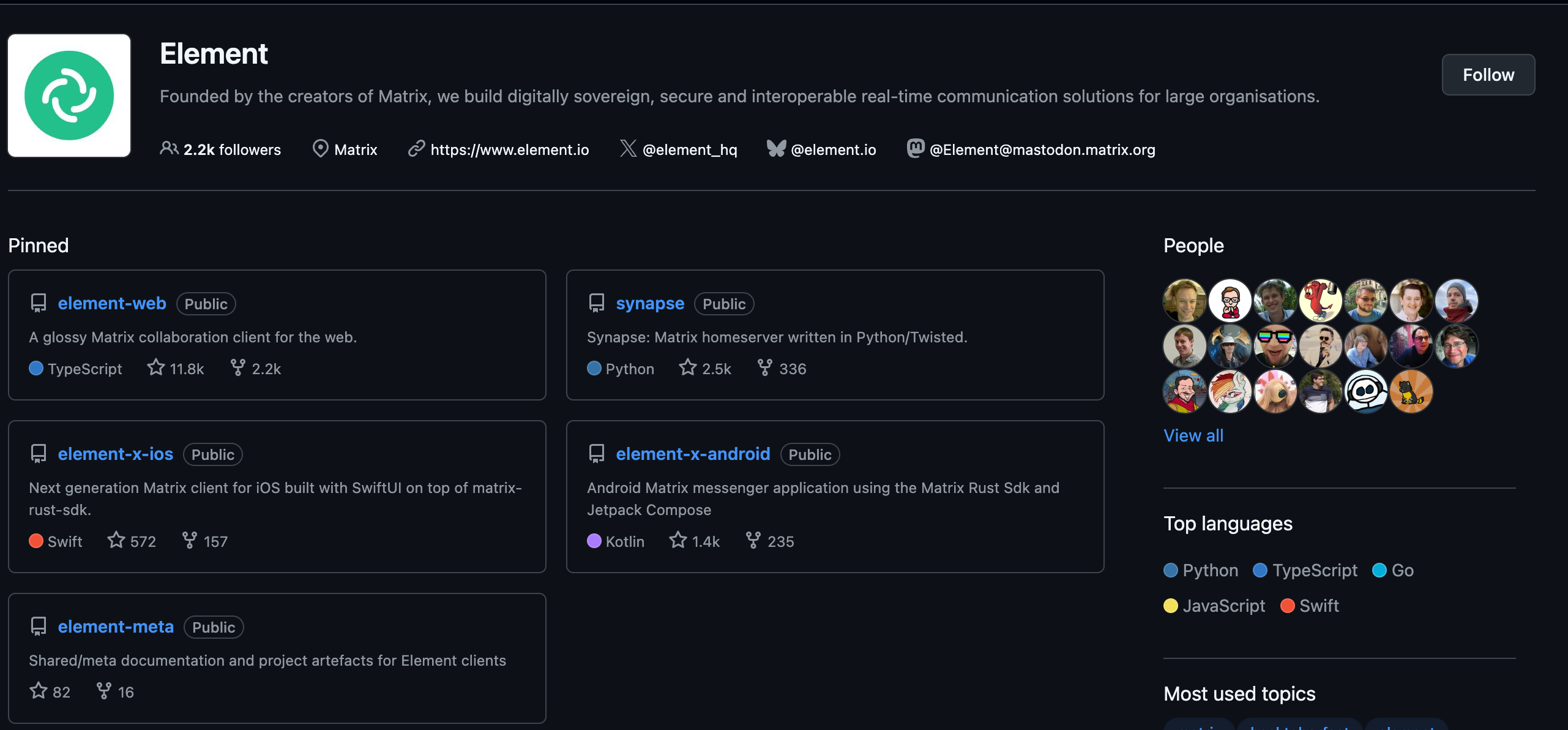This screenshot has height=730, width=1568.
Task: View the 2.2k forks of element-web
Action: pos(255,369)
